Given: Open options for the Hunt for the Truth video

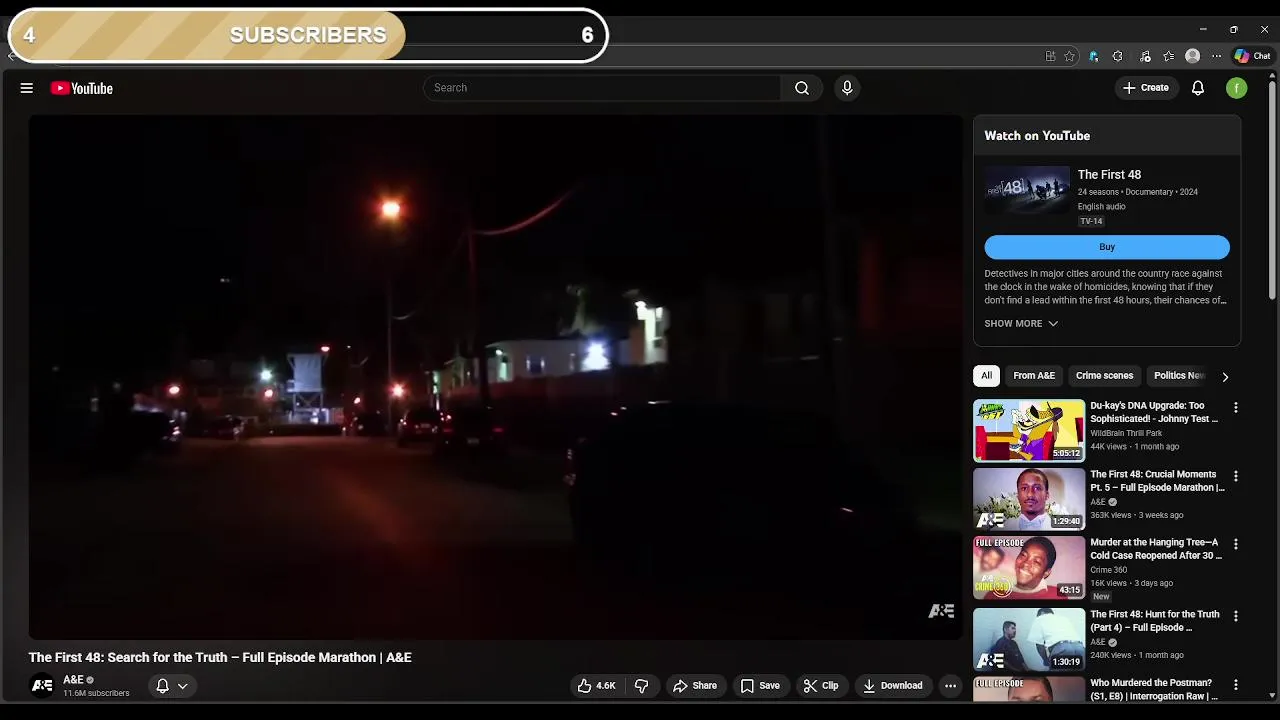Looking at the screenshot, I should pos(1236,617).
